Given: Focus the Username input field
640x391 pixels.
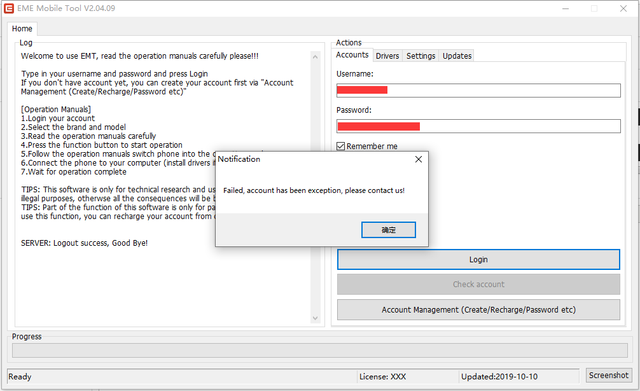Looking at the screenshot, I should click(478, 90).
